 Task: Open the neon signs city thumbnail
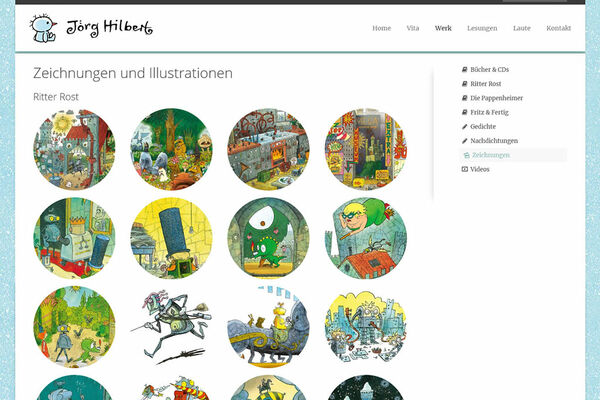pos(366,149)
